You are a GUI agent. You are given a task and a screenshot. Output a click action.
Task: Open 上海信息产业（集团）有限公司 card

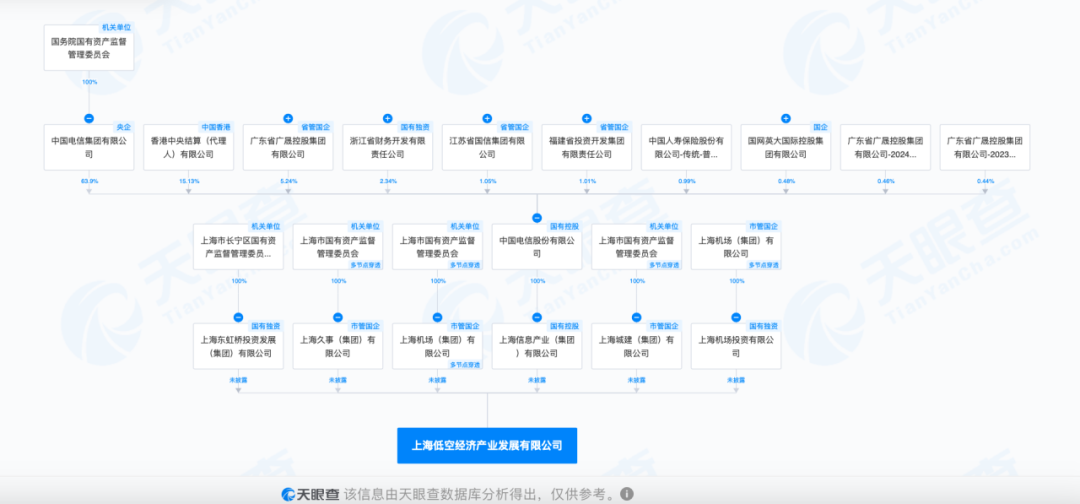tap(537, 346)
